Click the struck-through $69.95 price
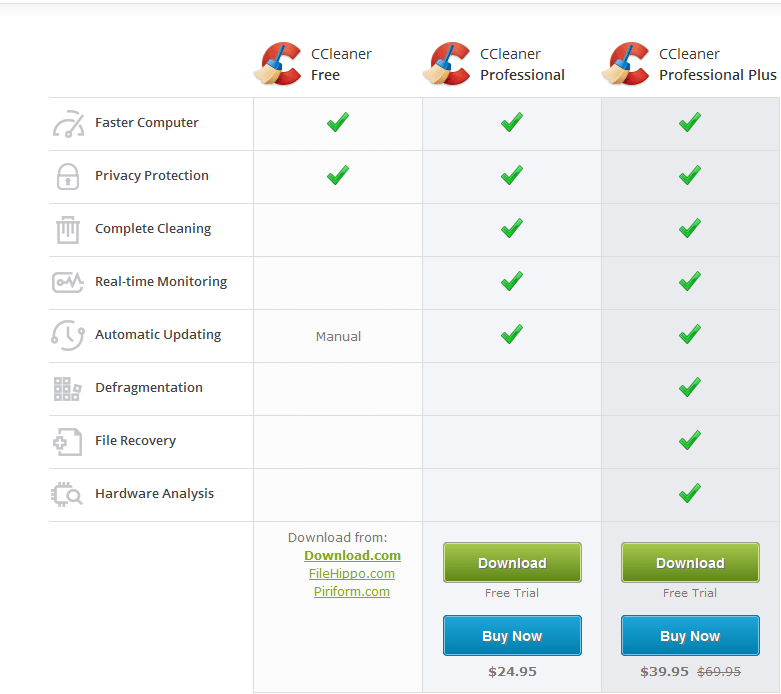Screen dimensions: 781x694 point(719,672)
